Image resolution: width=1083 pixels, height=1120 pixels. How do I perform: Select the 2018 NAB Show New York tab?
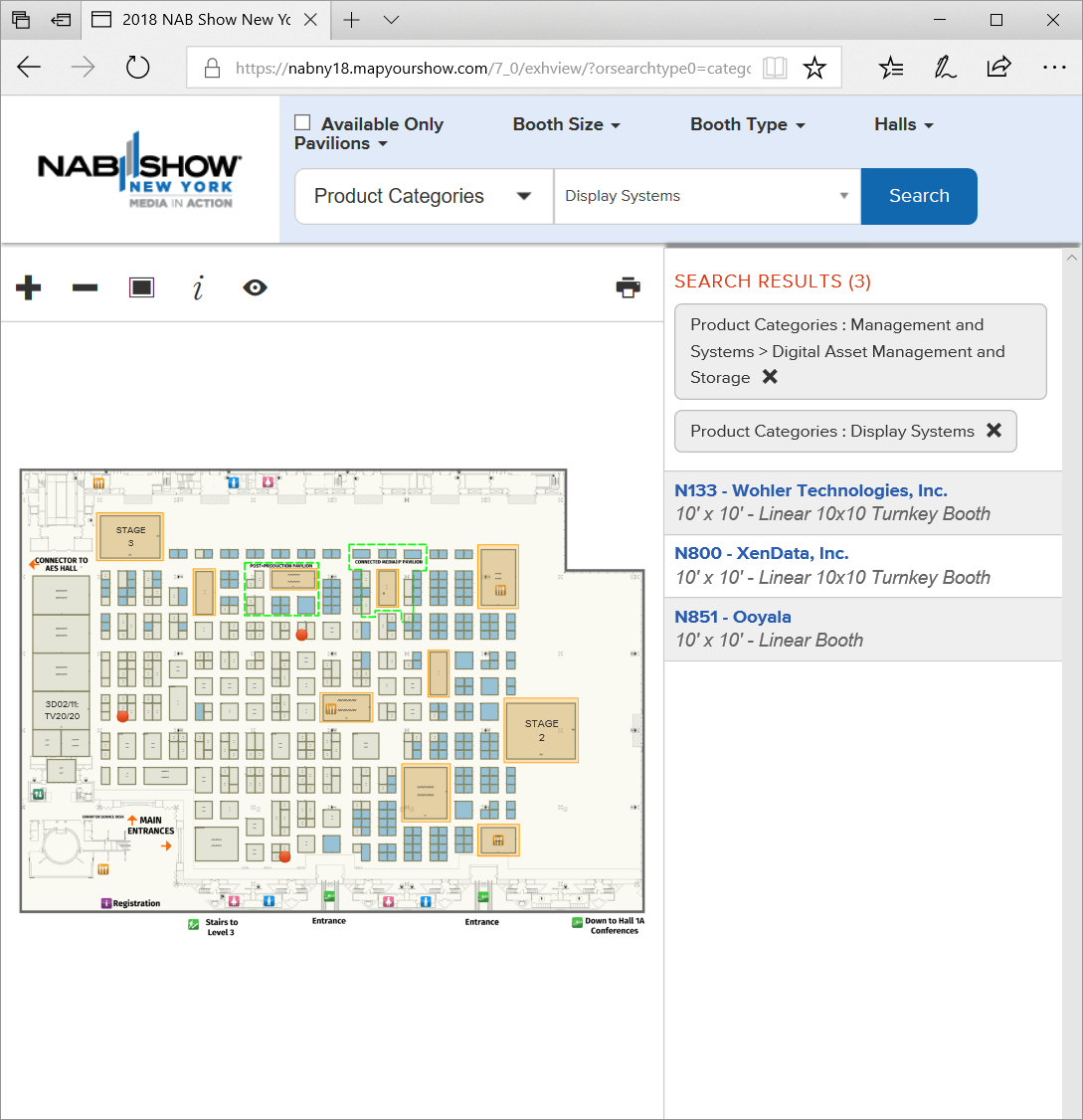point(206,20)
